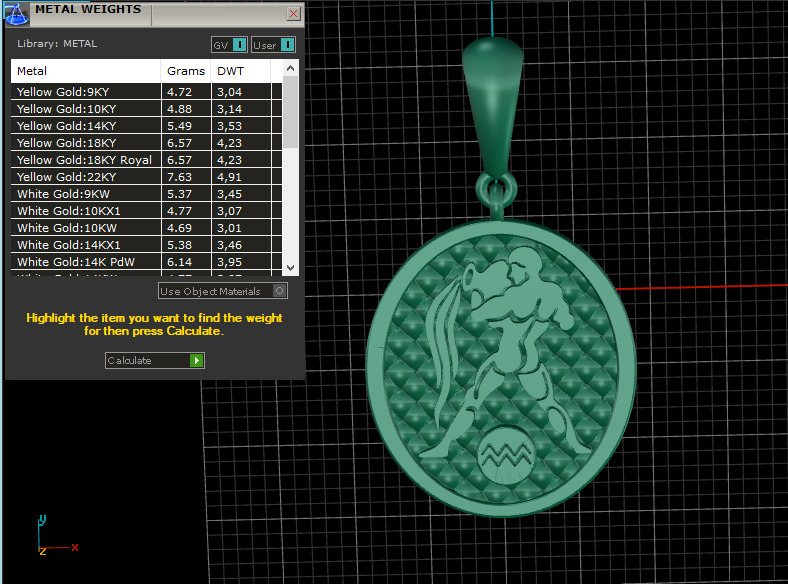Click the 7.63 grams value
The image size is (788, 584).
point(179,177)
